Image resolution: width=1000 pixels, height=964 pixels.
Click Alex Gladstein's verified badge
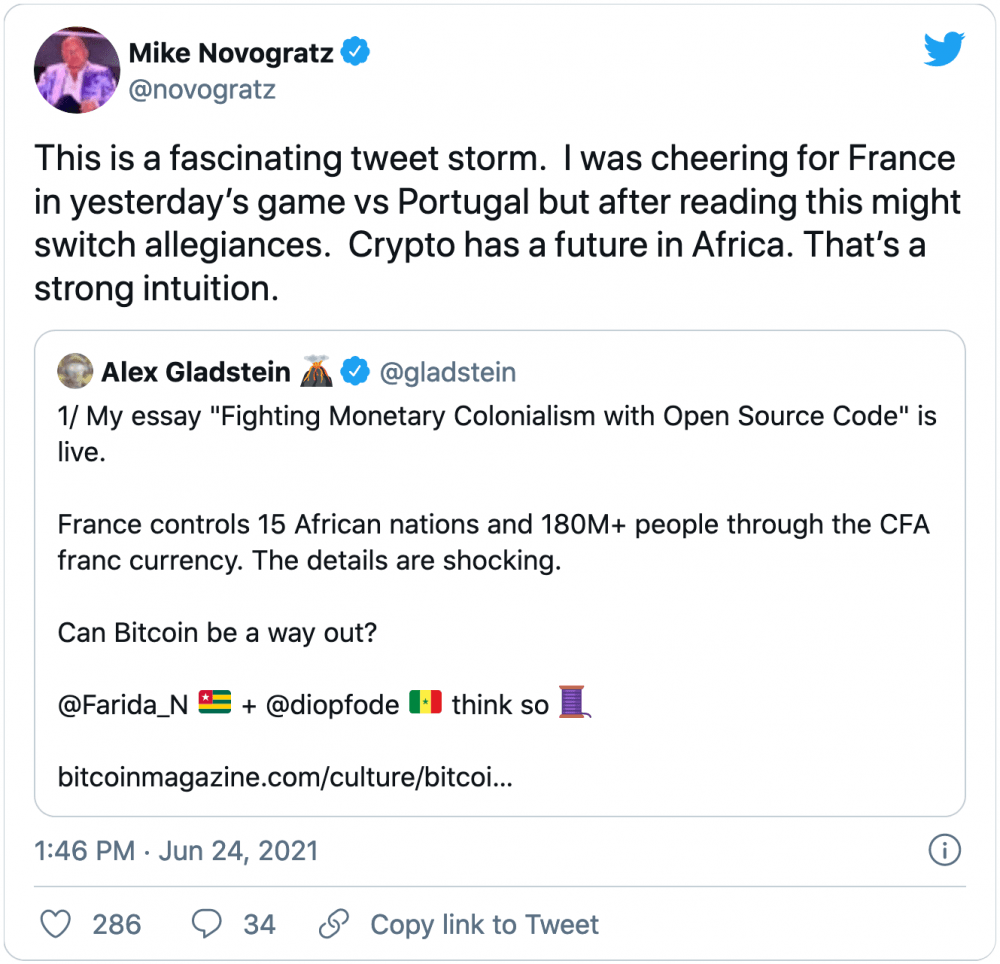click(x=354, y=373)
